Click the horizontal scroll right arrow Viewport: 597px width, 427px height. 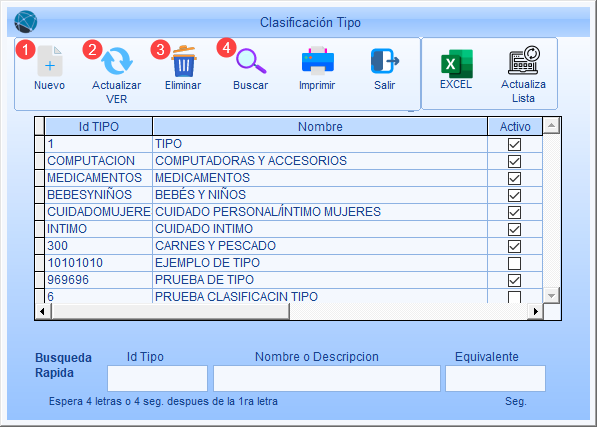tap(536, 312)
